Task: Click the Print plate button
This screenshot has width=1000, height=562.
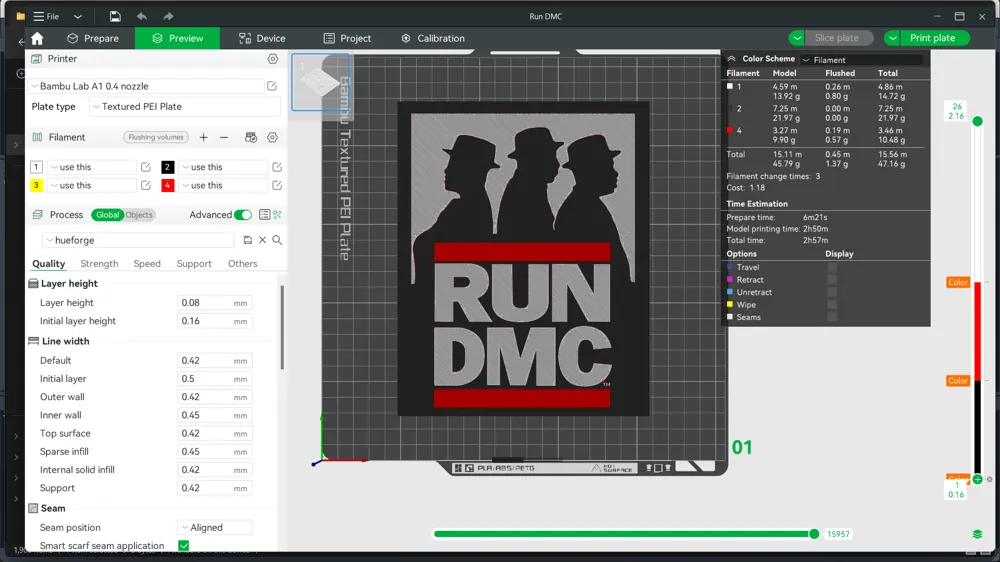Action: tap(933, 38)
